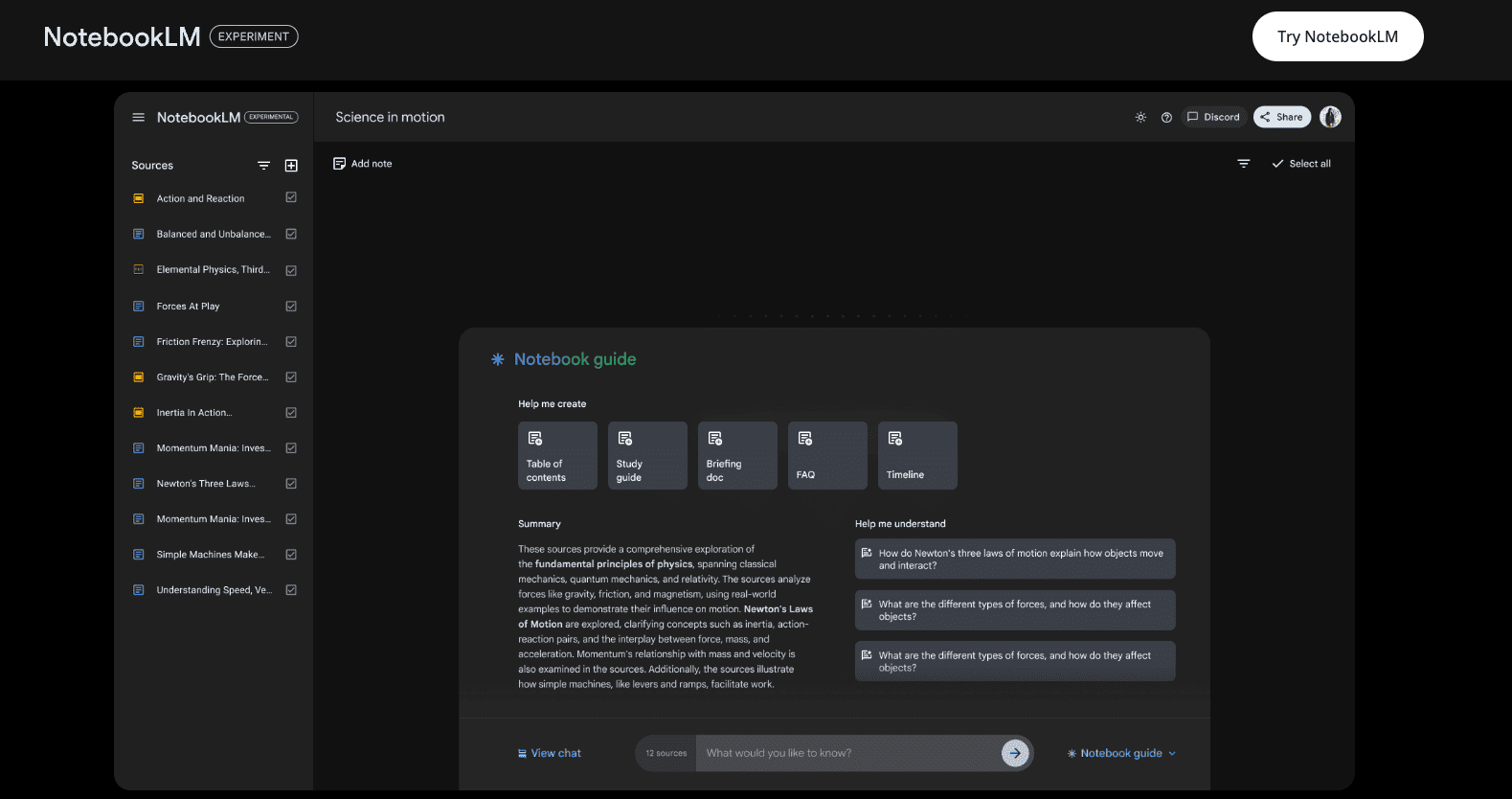Screen dimensions: 1512x799
Task: Click the Notebook guide sparkle icon in heading
Action: click(x=498, y=359)
